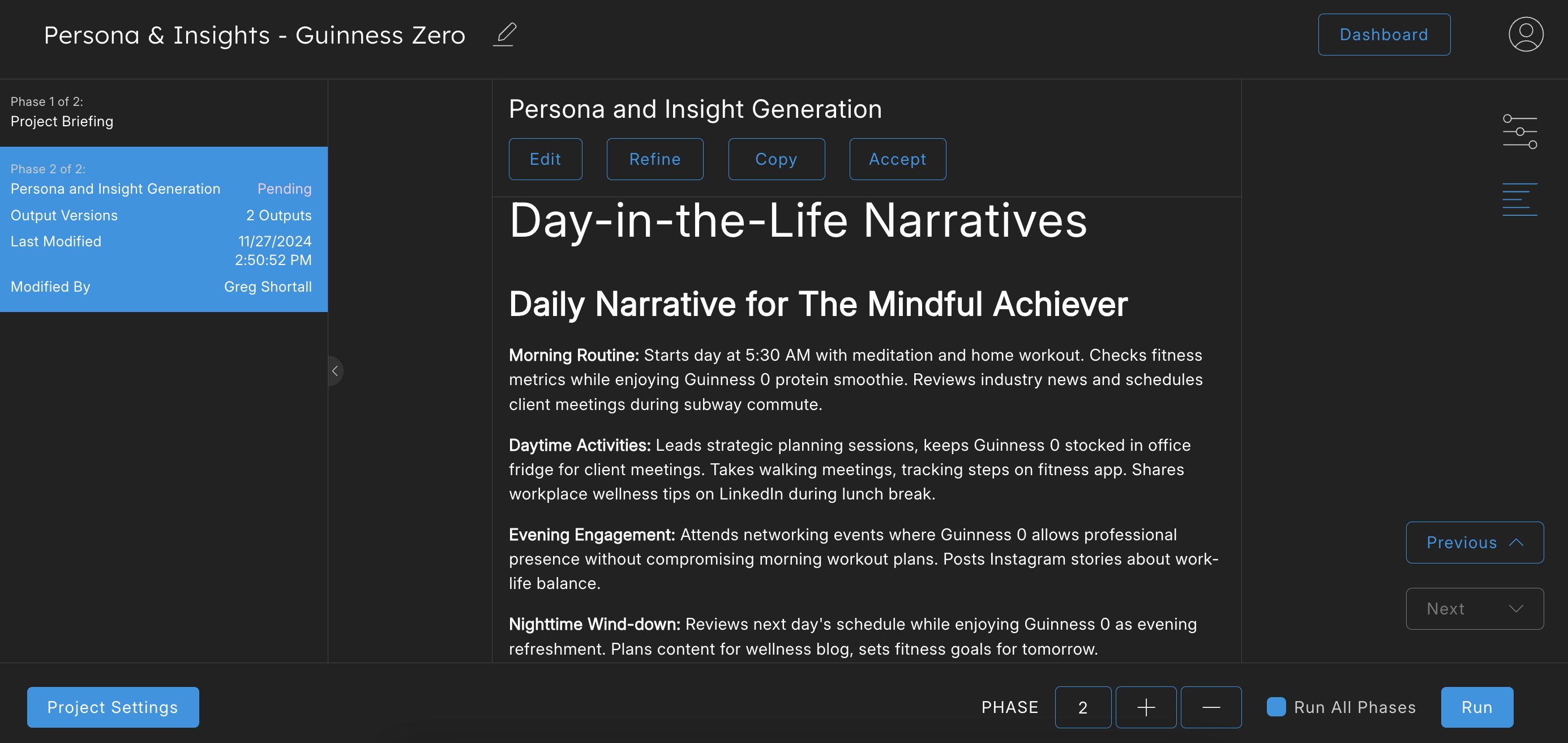Increase phase with the plus icon
The width and height of the screenshot is (1568, 743).
pyautogui.click(x=1146, y=707)
